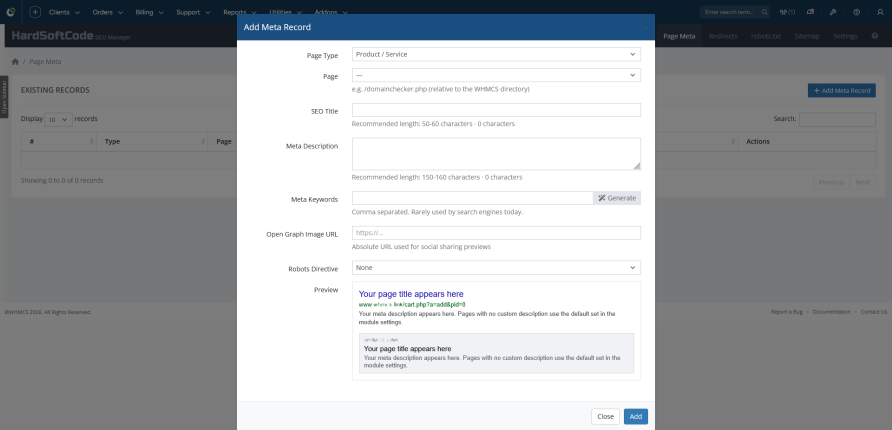Click the Actions column header

point(807,142)
